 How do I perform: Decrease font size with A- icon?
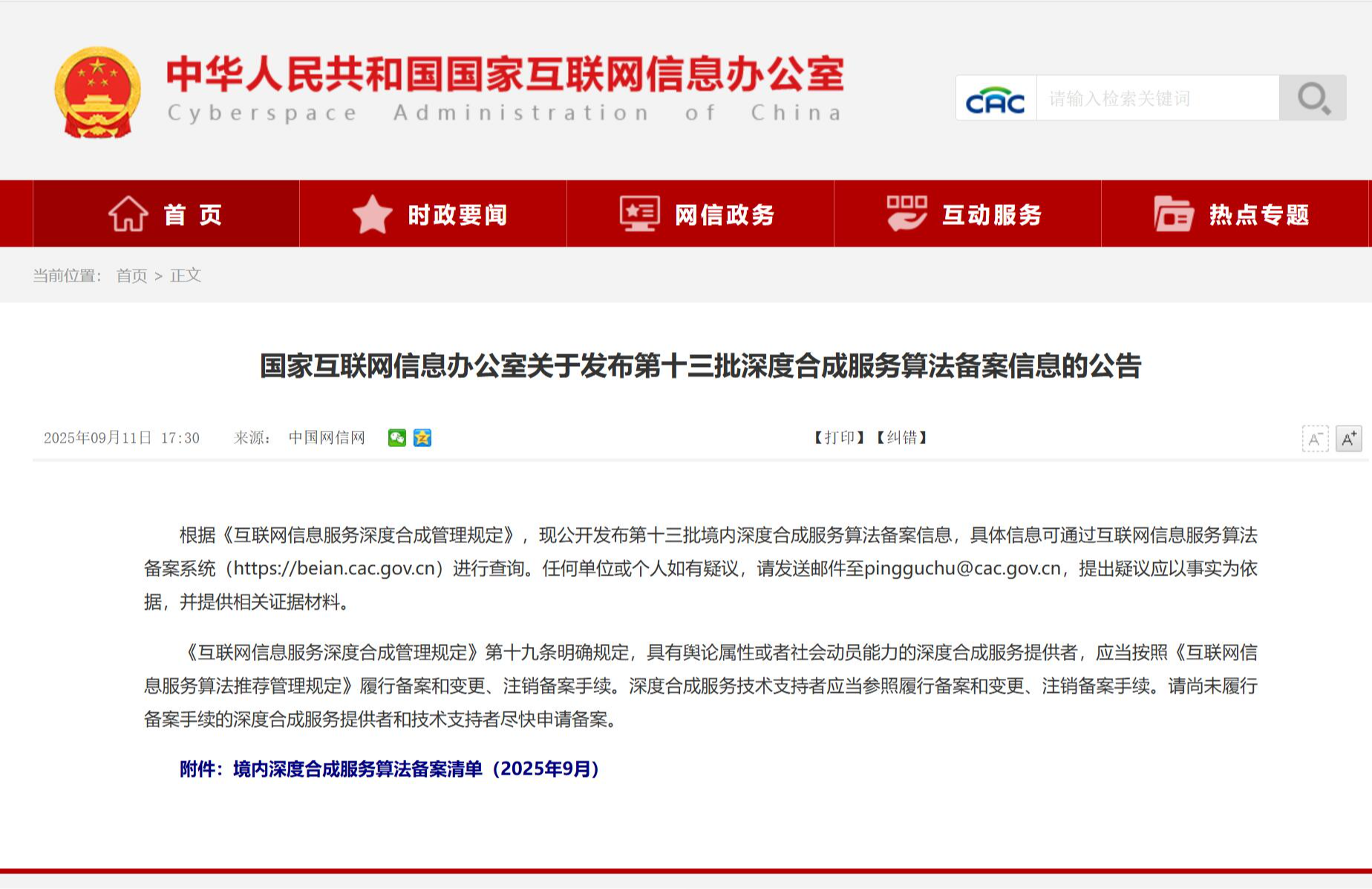pos(1315,438)
